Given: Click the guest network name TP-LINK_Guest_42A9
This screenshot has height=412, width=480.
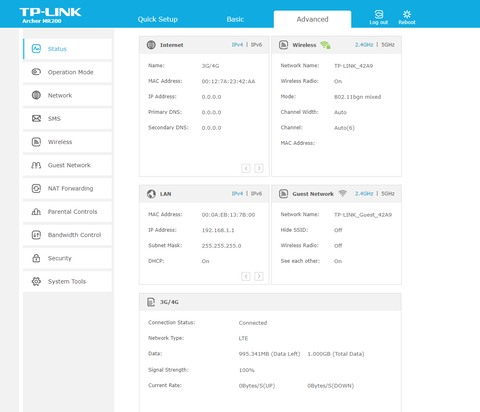Looking at the screenshot, I should (x=363, y=215).
